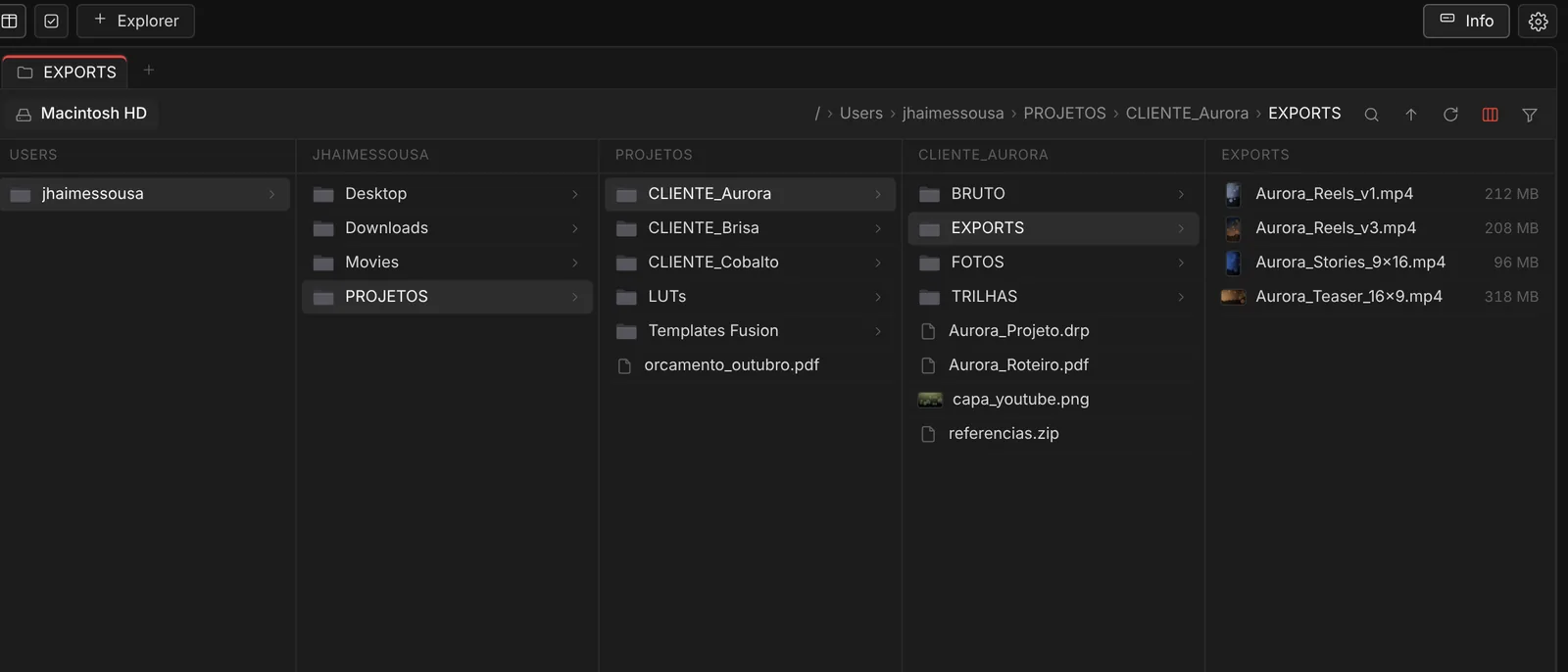1568x672 pixels.
Task: Click the Aurora_Teaser_16×9.mp4 thumbnail
Action: coord(1233,297)
